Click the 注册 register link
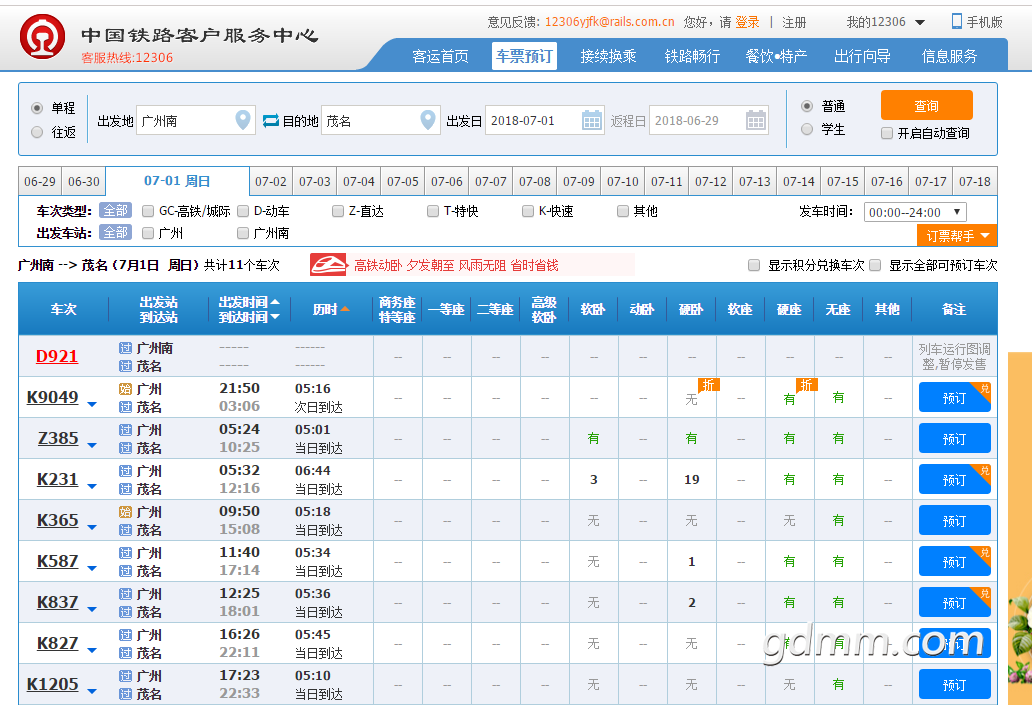 794,22
